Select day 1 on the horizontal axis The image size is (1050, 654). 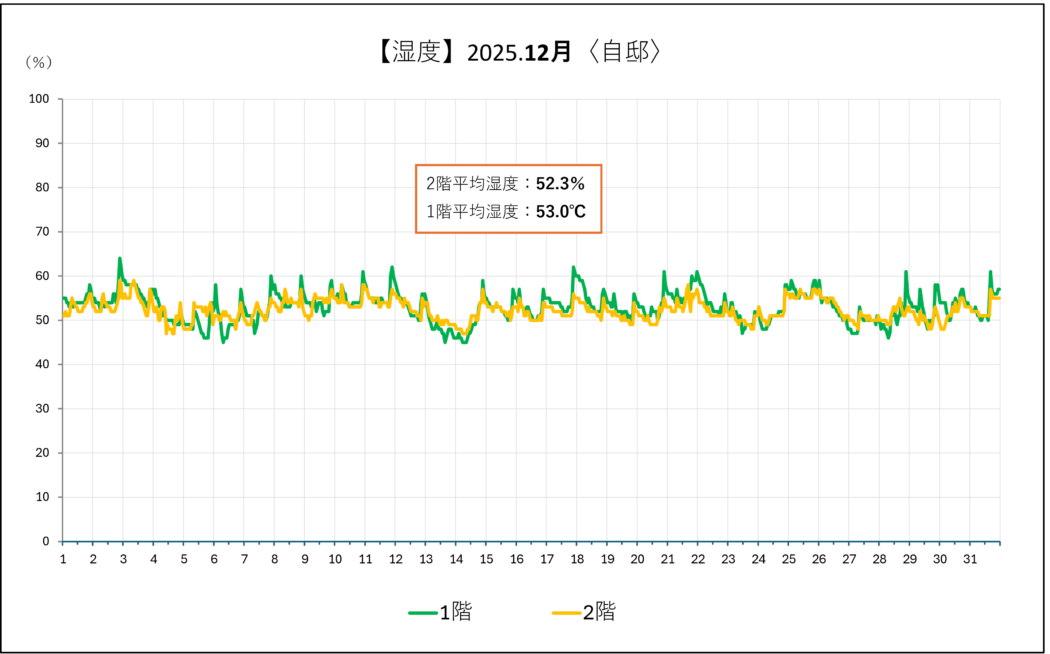(63, 559)
